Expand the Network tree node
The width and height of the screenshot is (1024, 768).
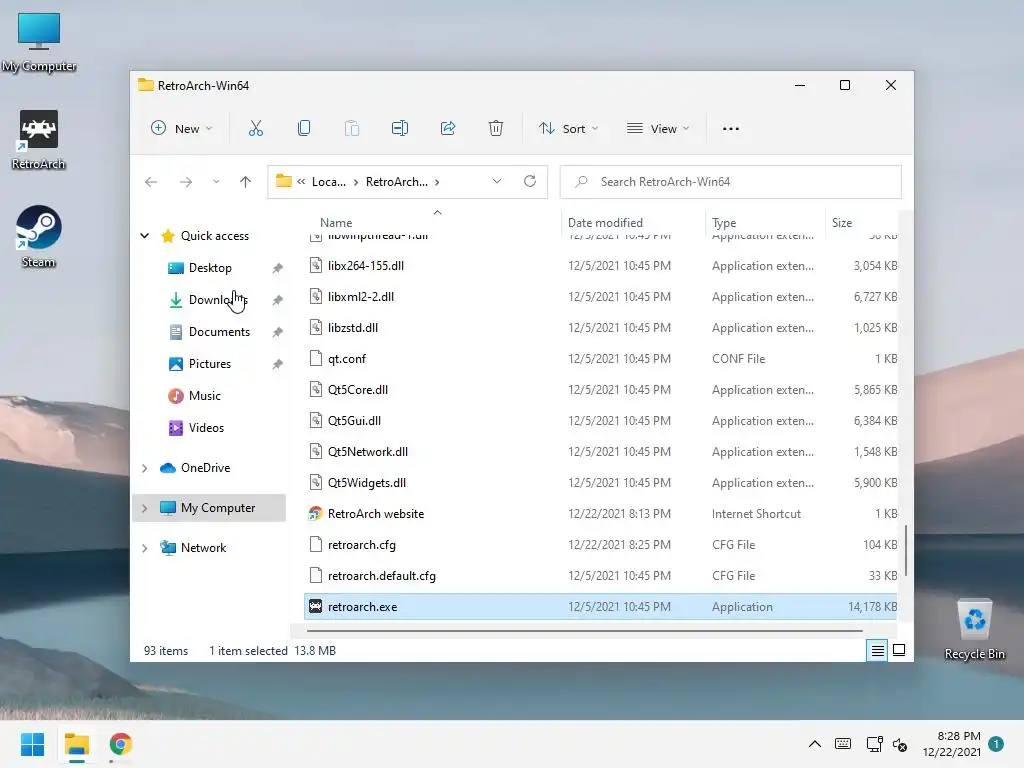tap(144, 548)
